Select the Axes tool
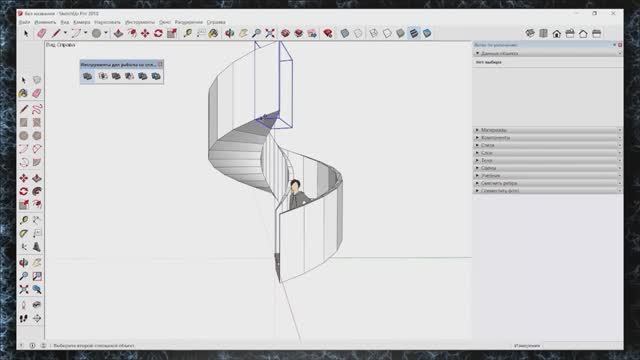Viewport: 640px width, 360px height. [x=24, y=247]
